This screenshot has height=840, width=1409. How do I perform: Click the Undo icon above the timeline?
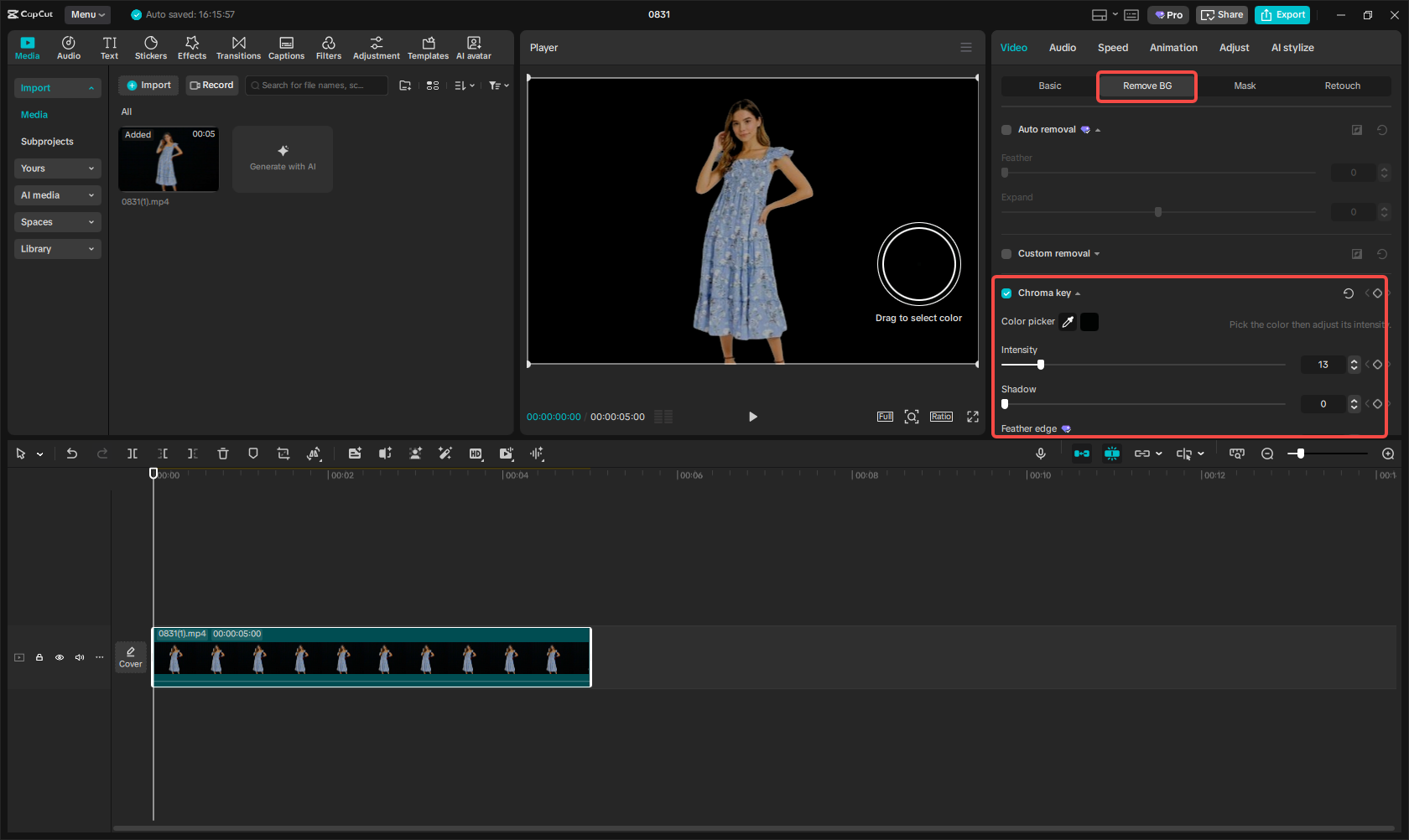72,454
